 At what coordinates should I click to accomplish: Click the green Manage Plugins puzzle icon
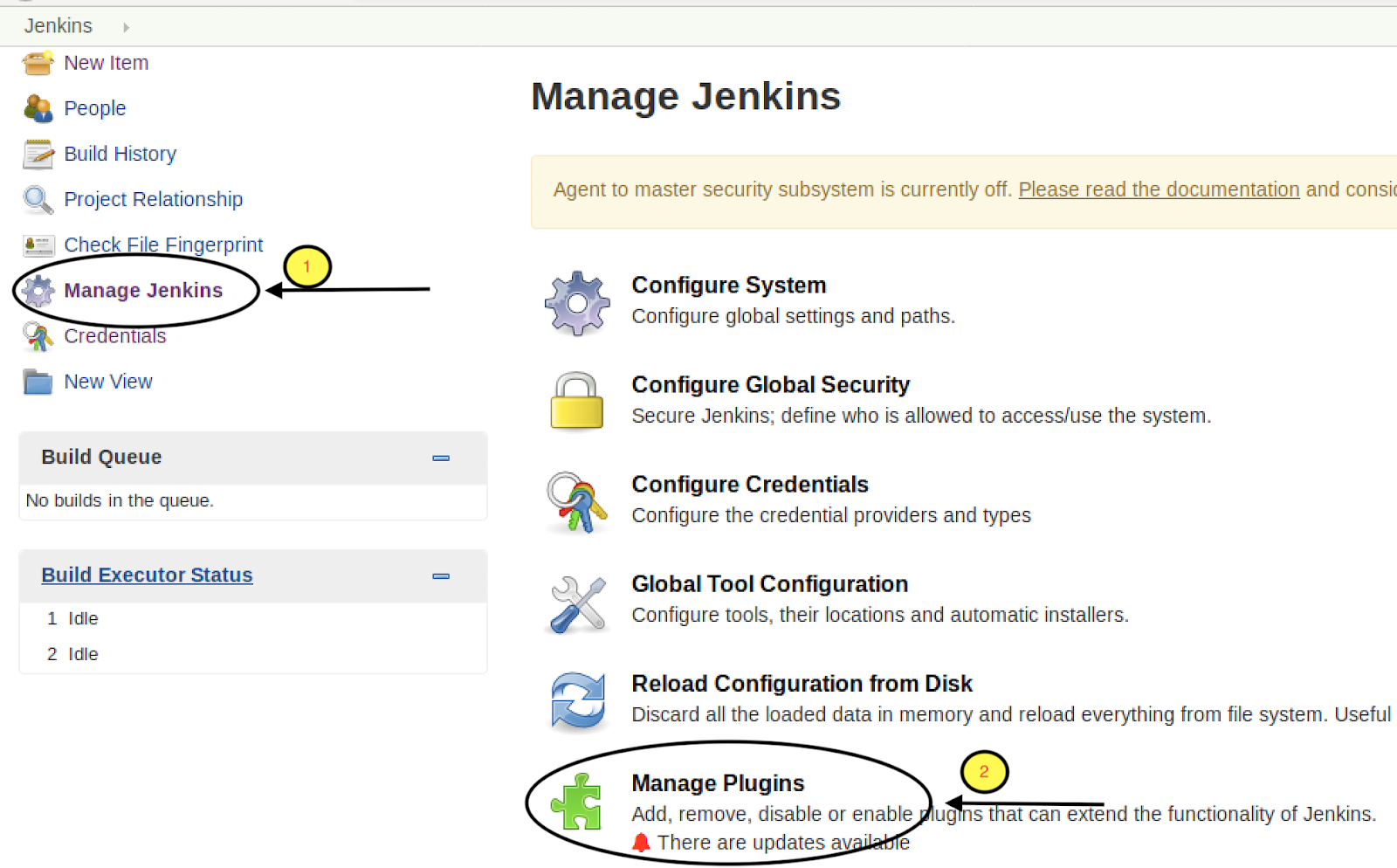point(576,802)
